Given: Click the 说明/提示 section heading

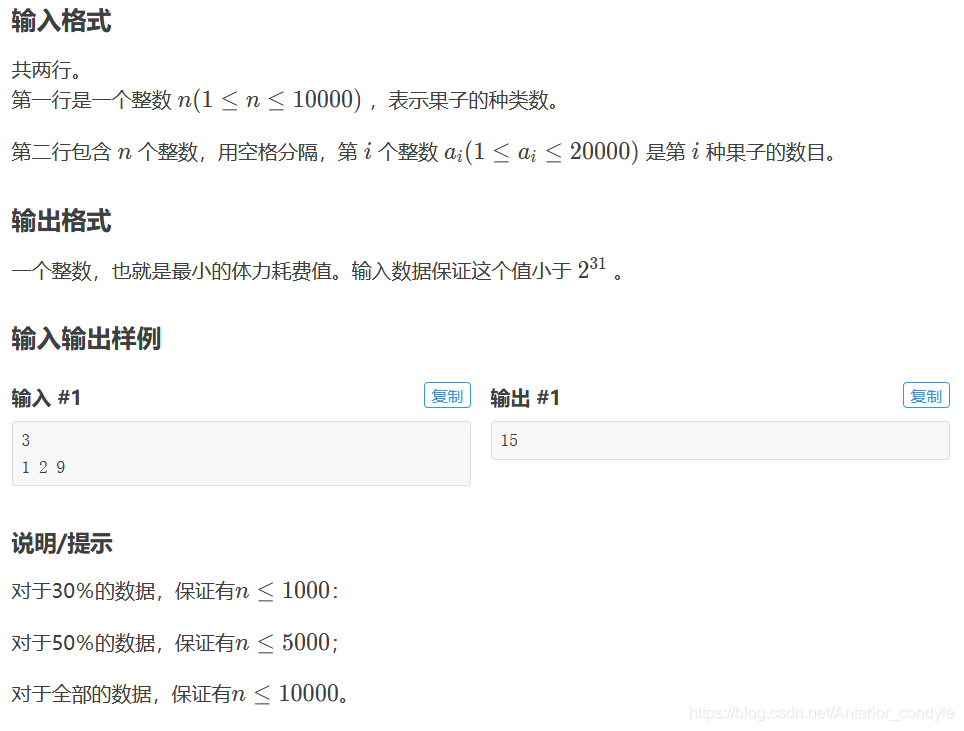Looking at the screenshot, I should (61, 543).
